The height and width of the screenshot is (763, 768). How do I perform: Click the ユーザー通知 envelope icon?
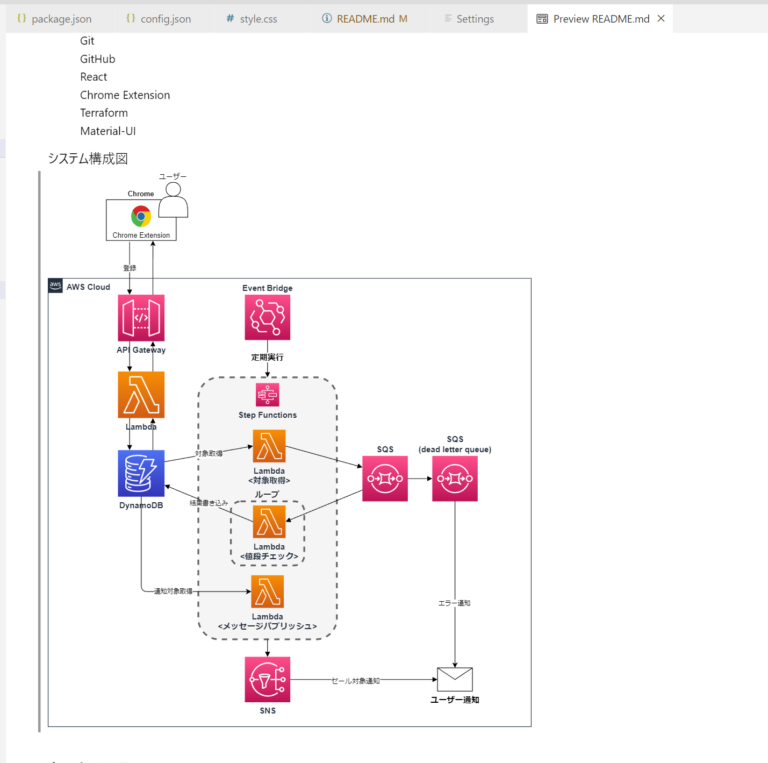(x=455, y=679)
